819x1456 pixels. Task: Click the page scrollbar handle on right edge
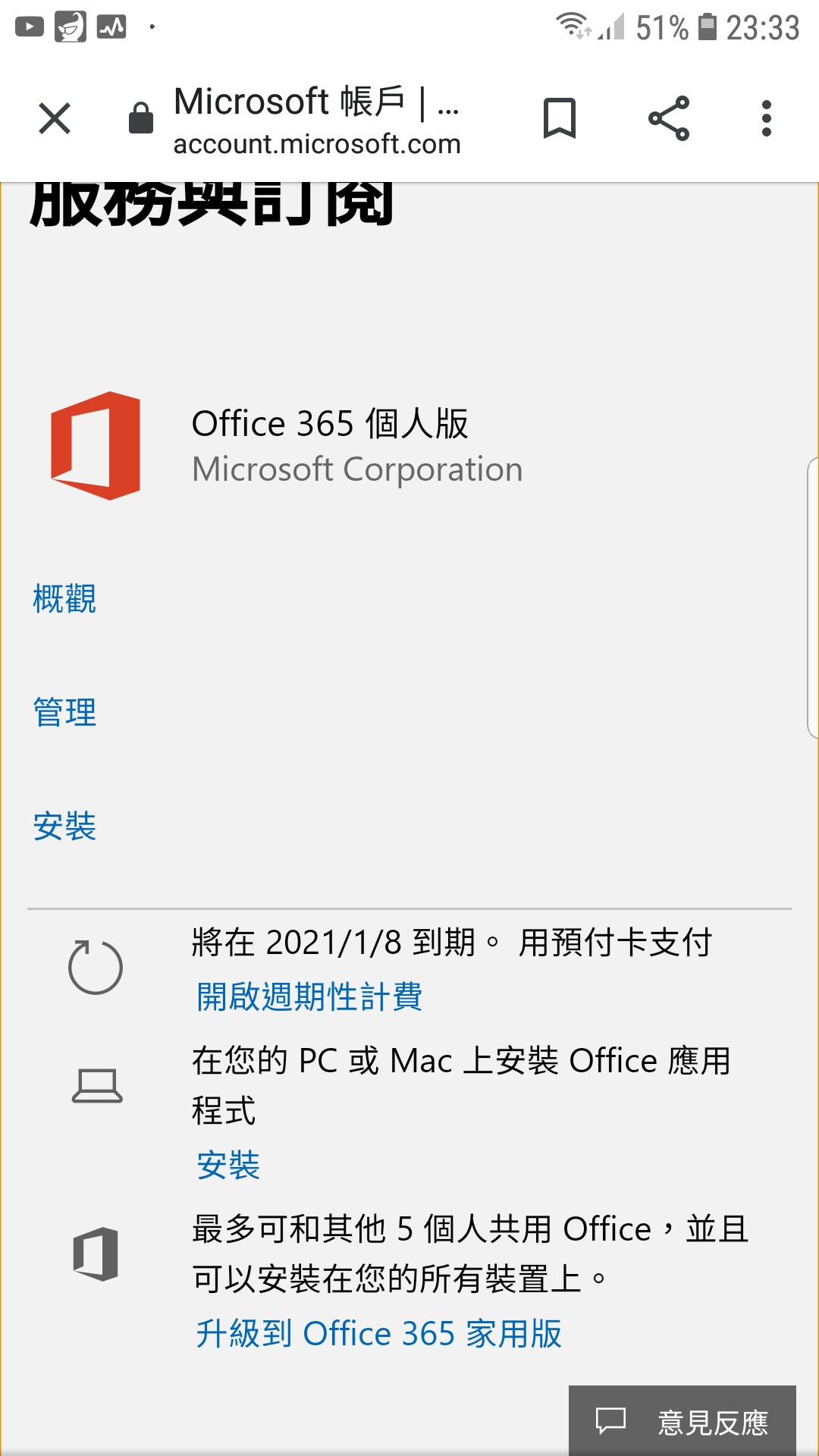tap(813, 598)
